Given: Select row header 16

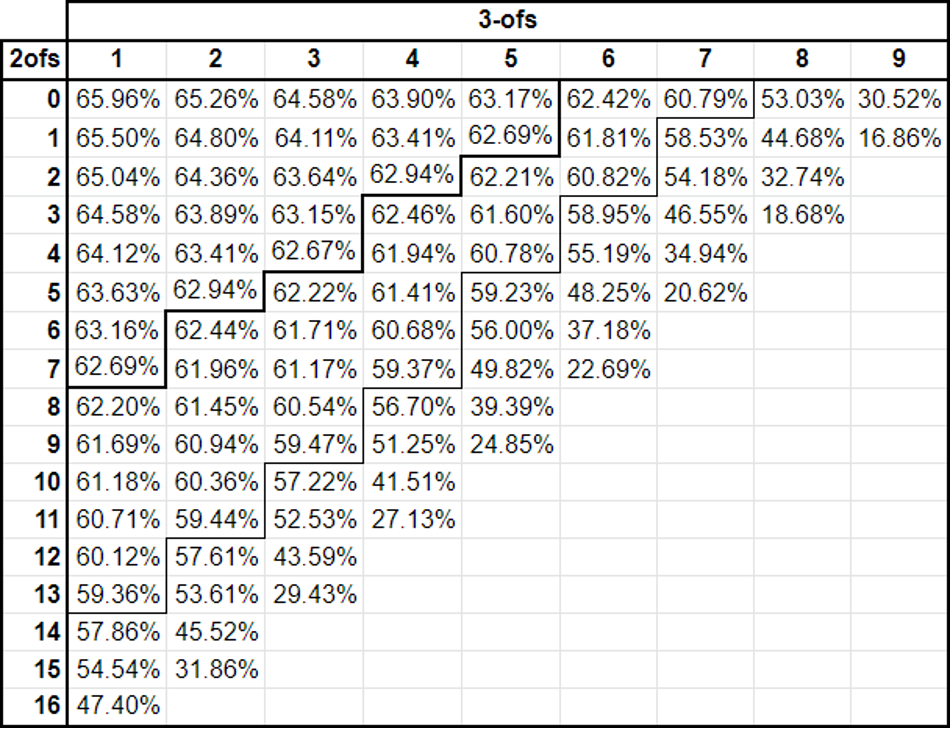Looking at the screenshot, I should click(33, 706).
